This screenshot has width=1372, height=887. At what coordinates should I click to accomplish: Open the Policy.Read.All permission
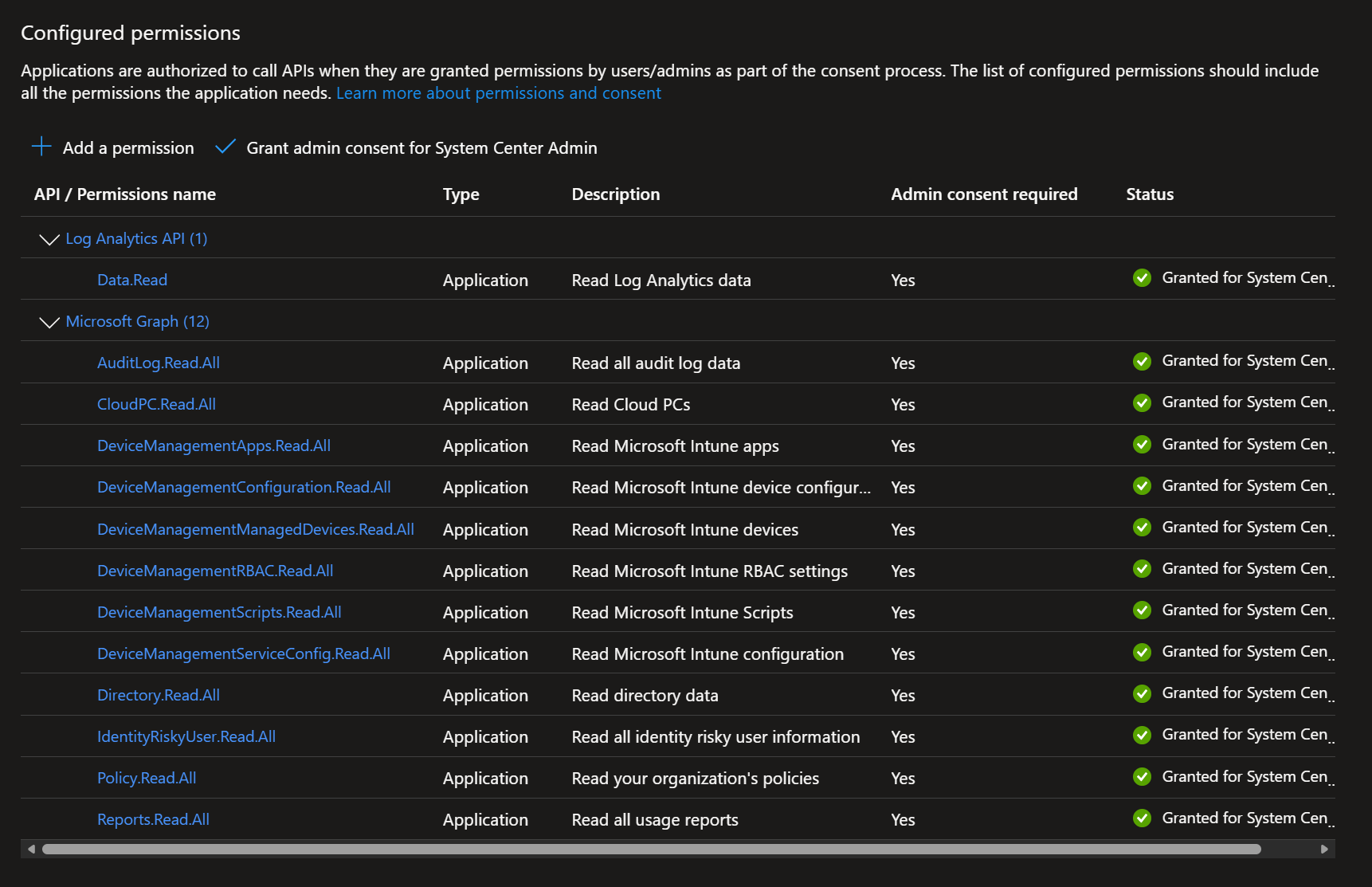pos(147,778)
